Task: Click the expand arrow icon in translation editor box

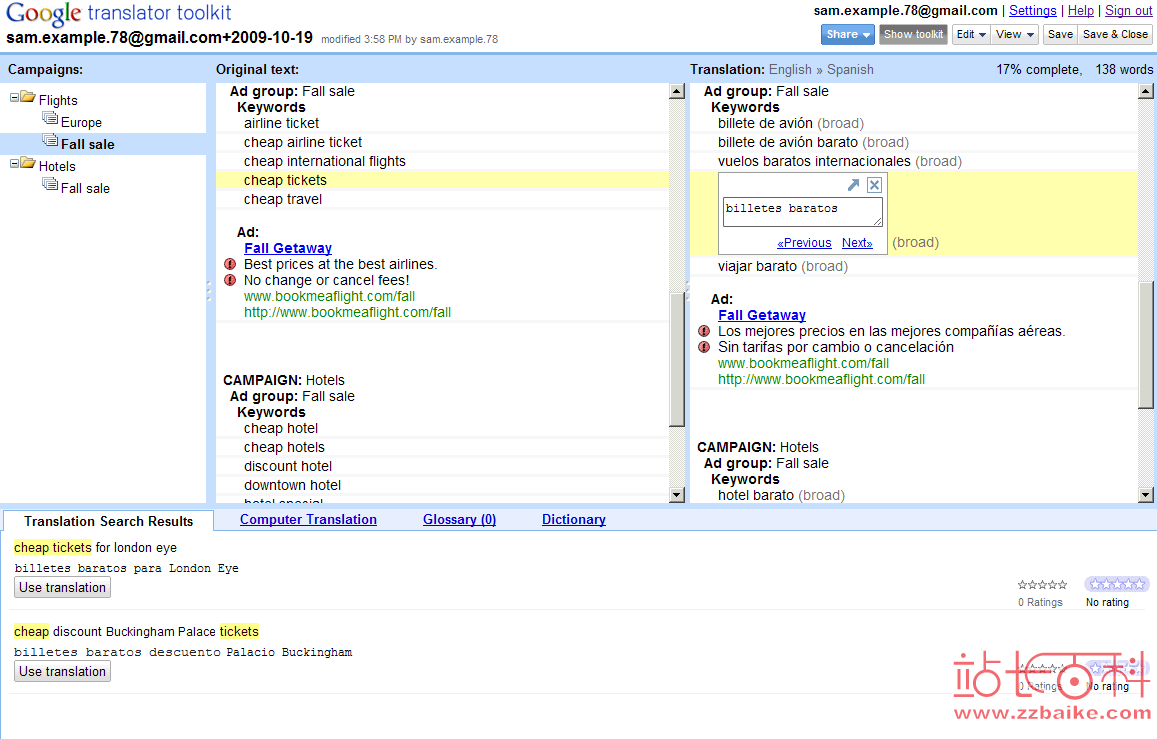Action: (x=853, y=185)
